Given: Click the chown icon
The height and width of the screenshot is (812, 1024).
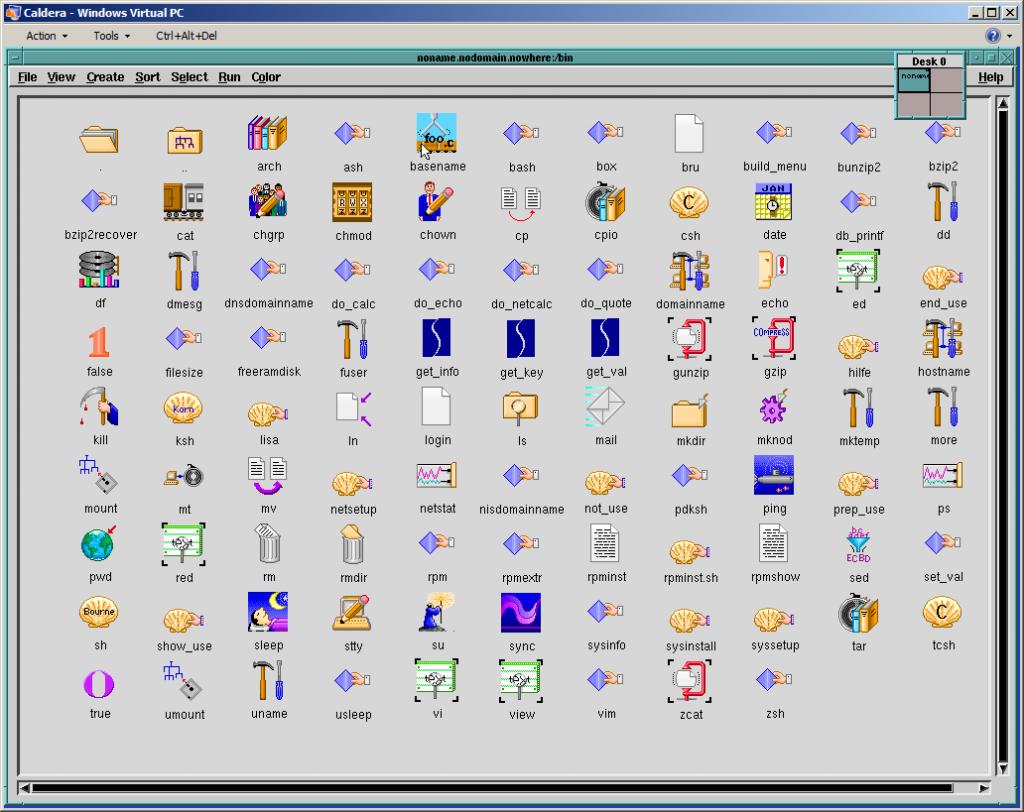Looking at the screenshot, I should (437, 202).
